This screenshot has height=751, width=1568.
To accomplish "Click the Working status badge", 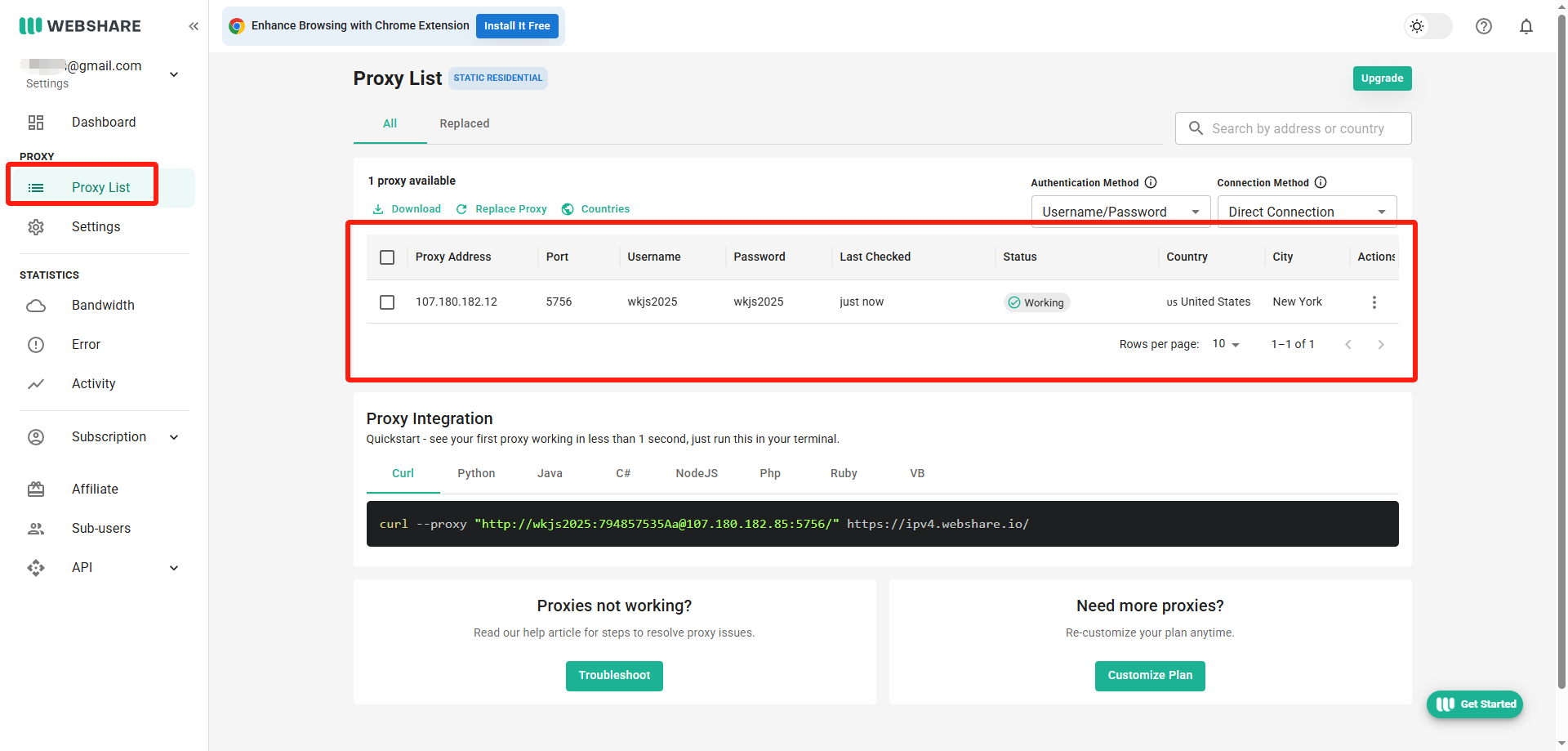I will click(1036, 302).
